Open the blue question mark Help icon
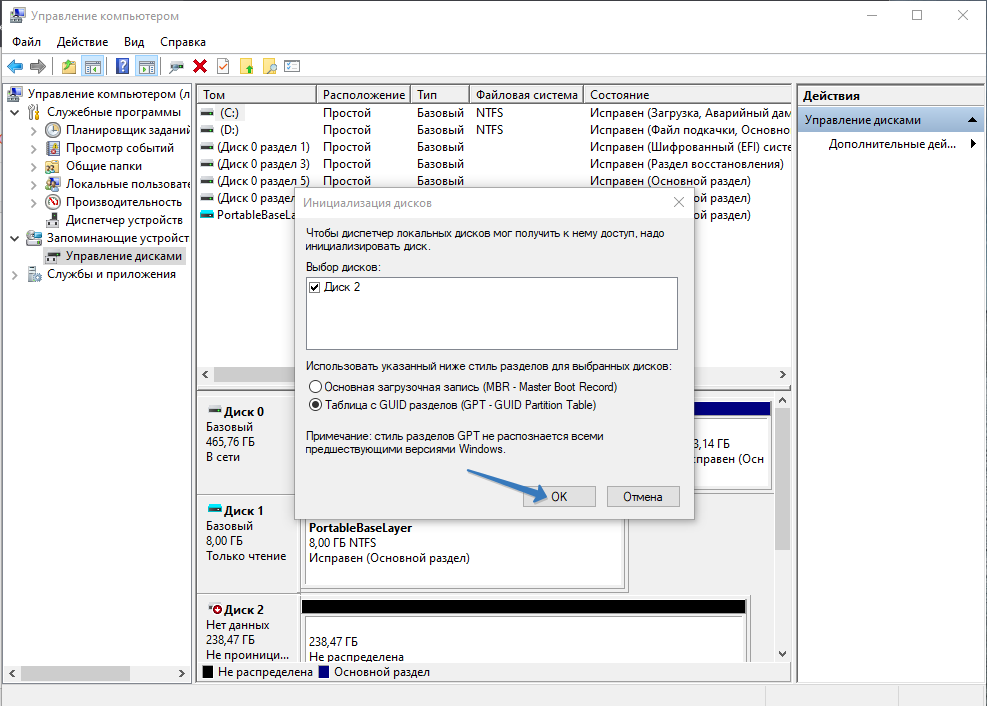987x706 pixels. click(x=123, y=66)
